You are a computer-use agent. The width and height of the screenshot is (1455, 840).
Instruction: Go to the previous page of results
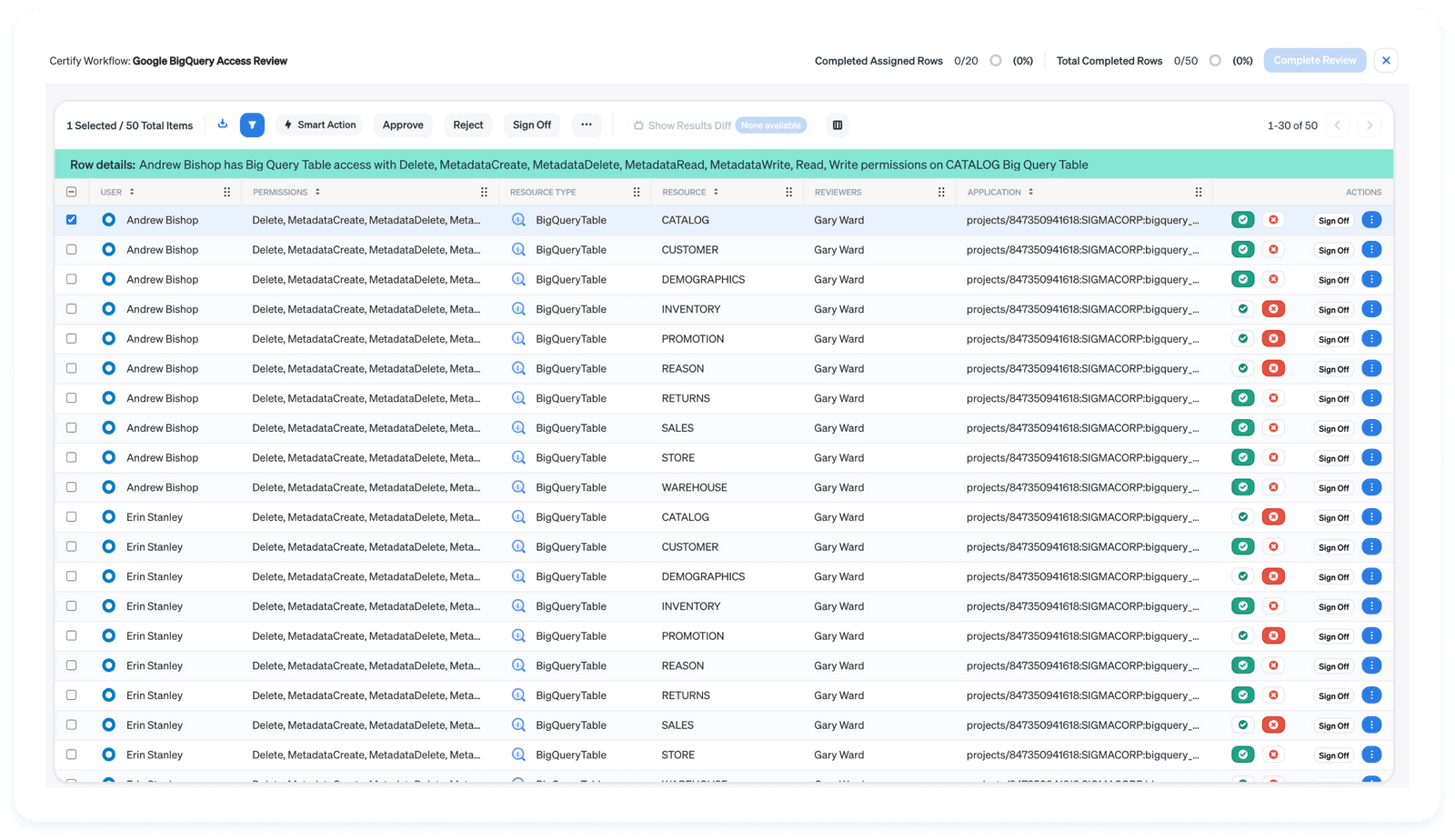(1338, 125)
